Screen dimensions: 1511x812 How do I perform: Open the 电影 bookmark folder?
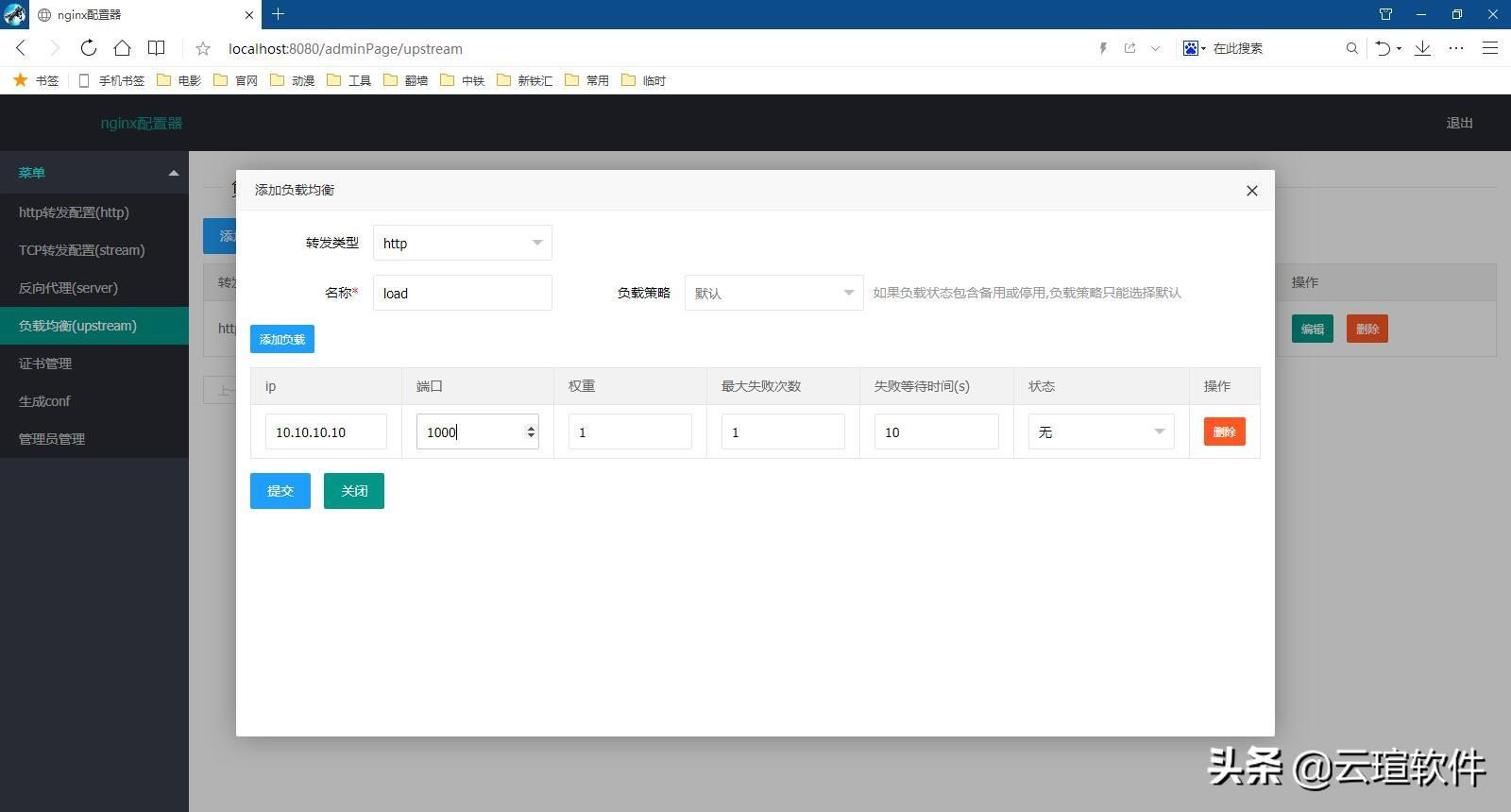click(x=179, y=80)
